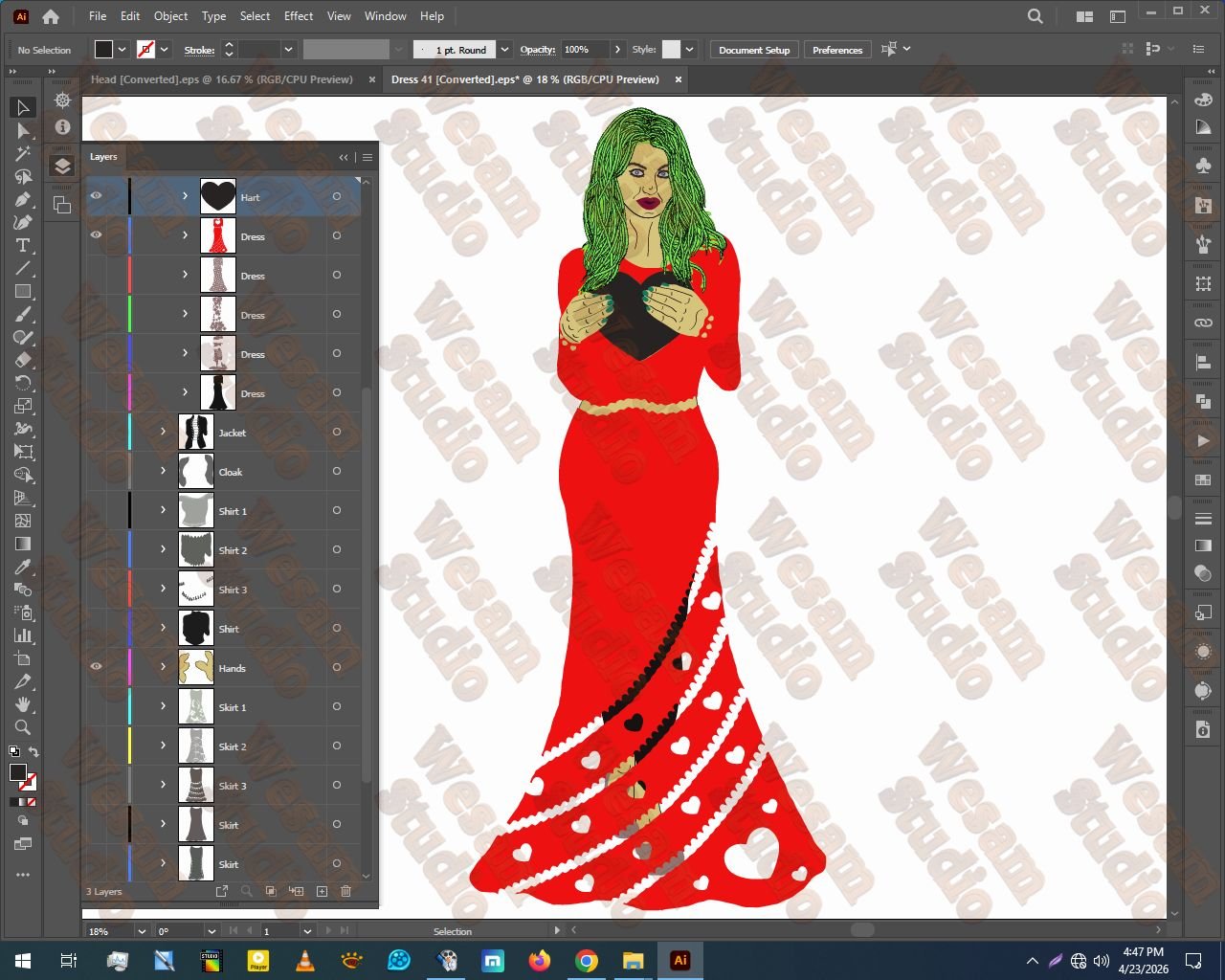Hide the Hands layer
This screenshot has width=1225, height=980.
click(x=96, y=667)
